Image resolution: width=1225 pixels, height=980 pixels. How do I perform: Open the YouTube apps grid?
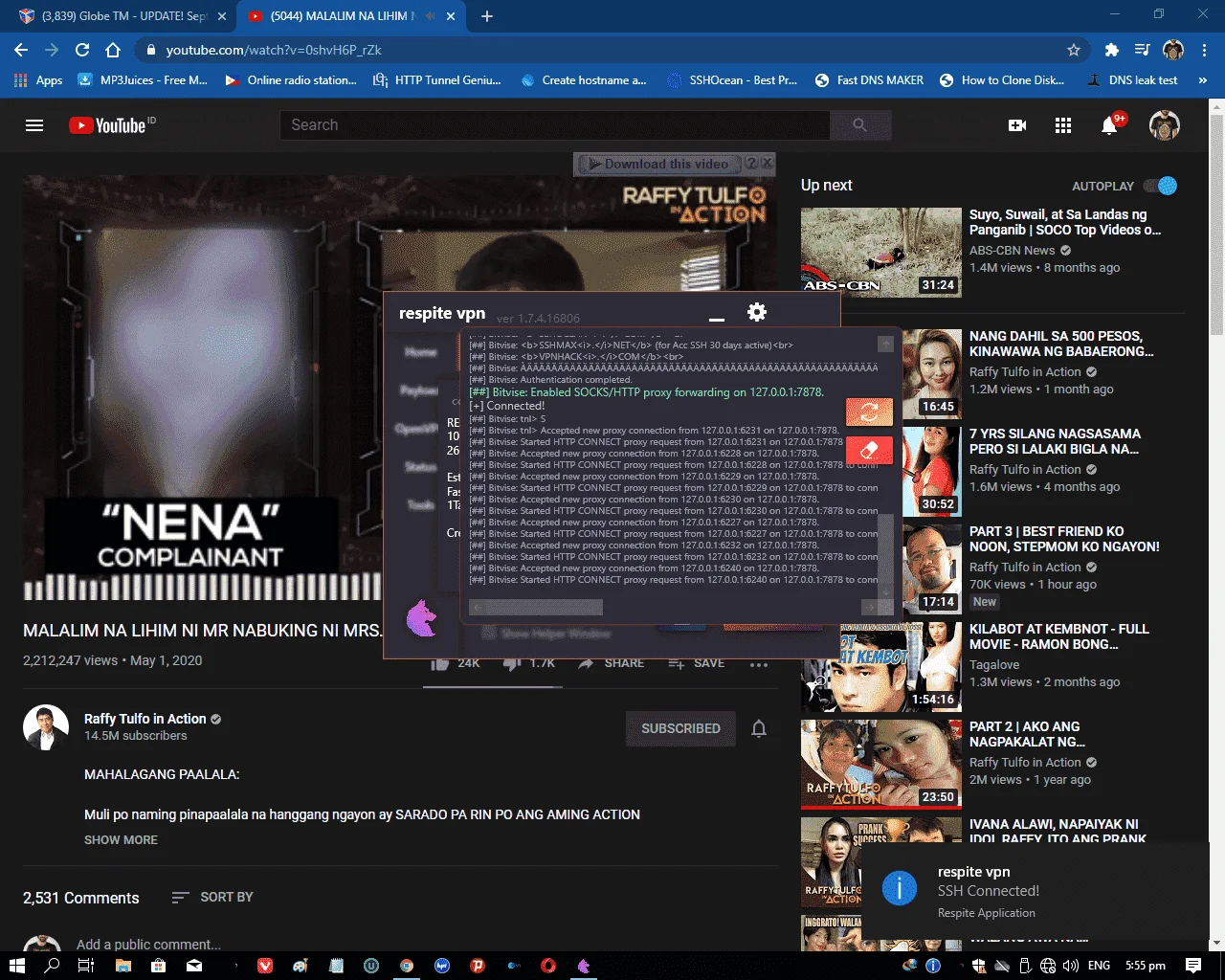pyautogui.click(x=1062, y=125)
